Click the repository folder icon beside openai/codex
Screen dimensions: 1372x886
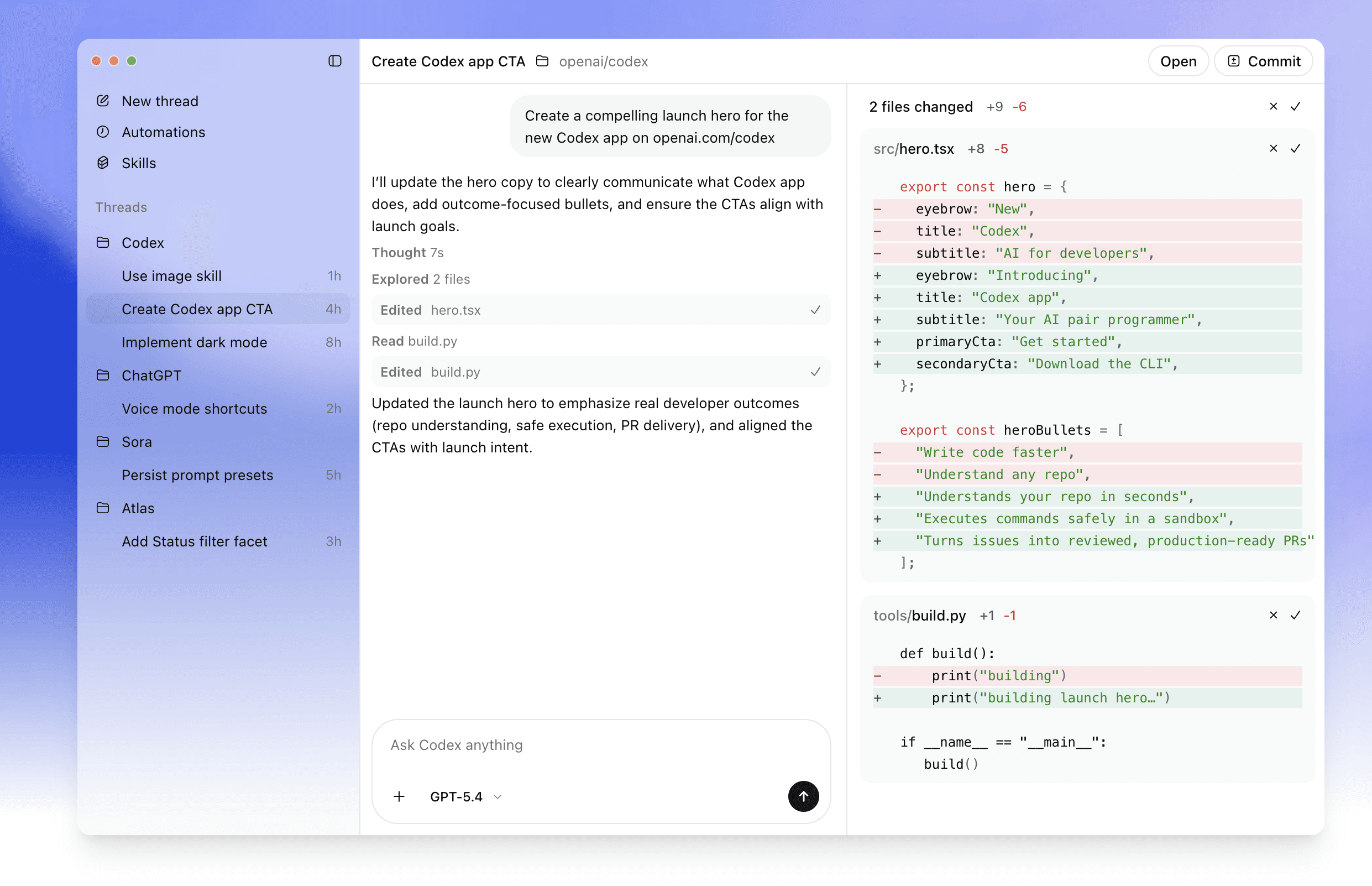(542, 60)
